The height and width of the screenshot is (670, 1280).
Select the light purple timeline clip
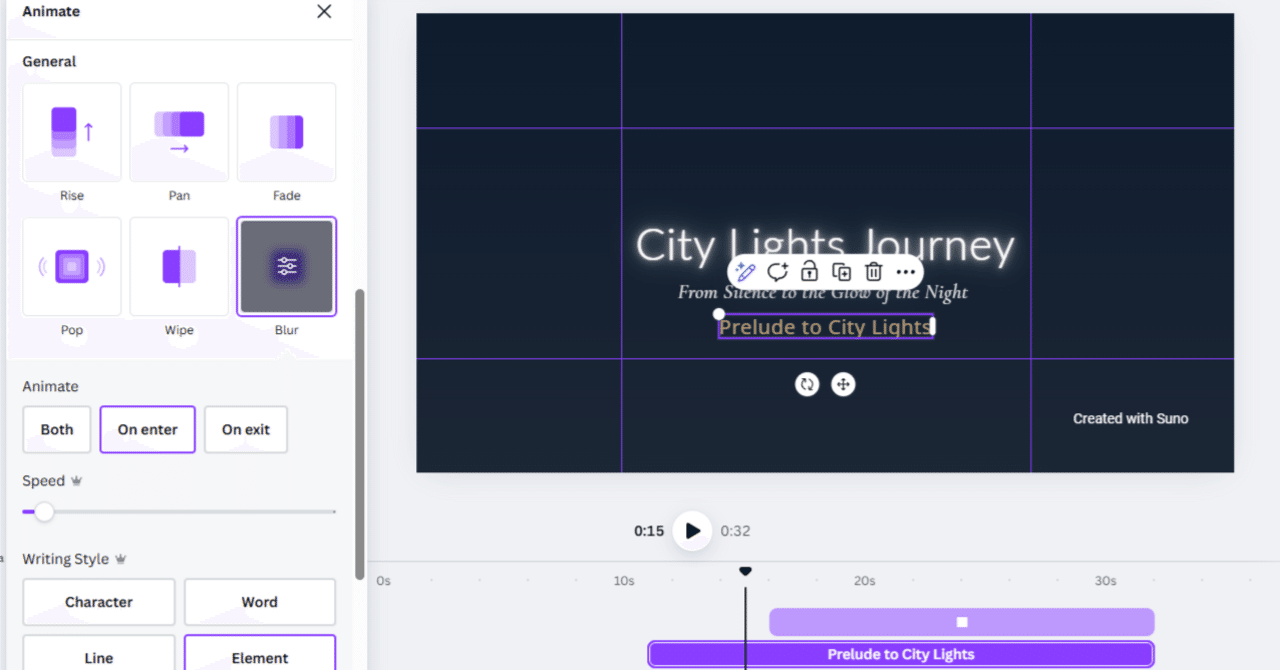coord(961,622)
